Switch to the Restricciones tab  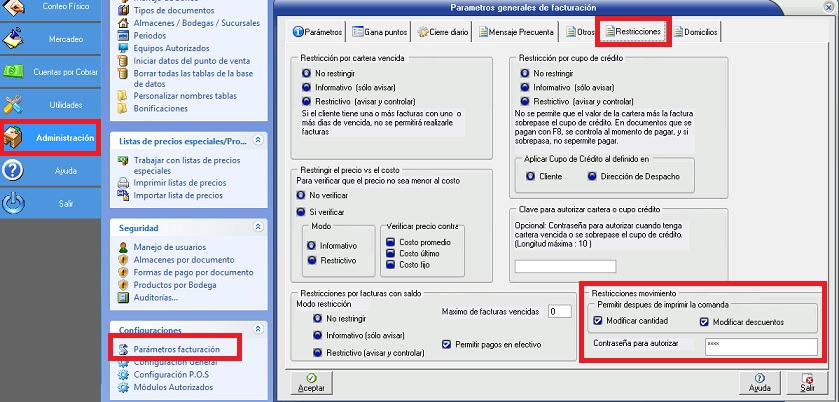click(633, 32)
